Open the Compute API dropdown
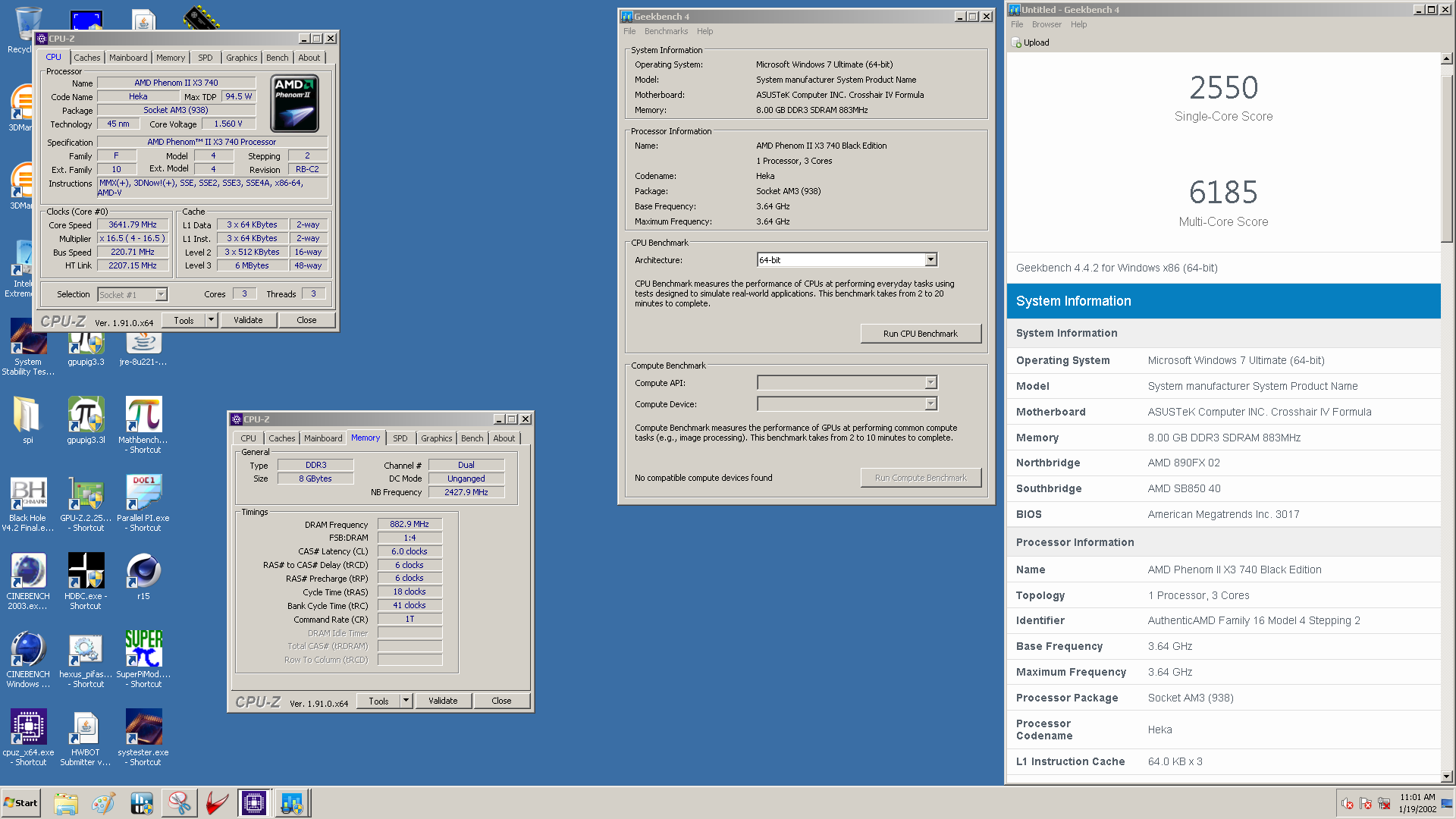 point(930,383)
